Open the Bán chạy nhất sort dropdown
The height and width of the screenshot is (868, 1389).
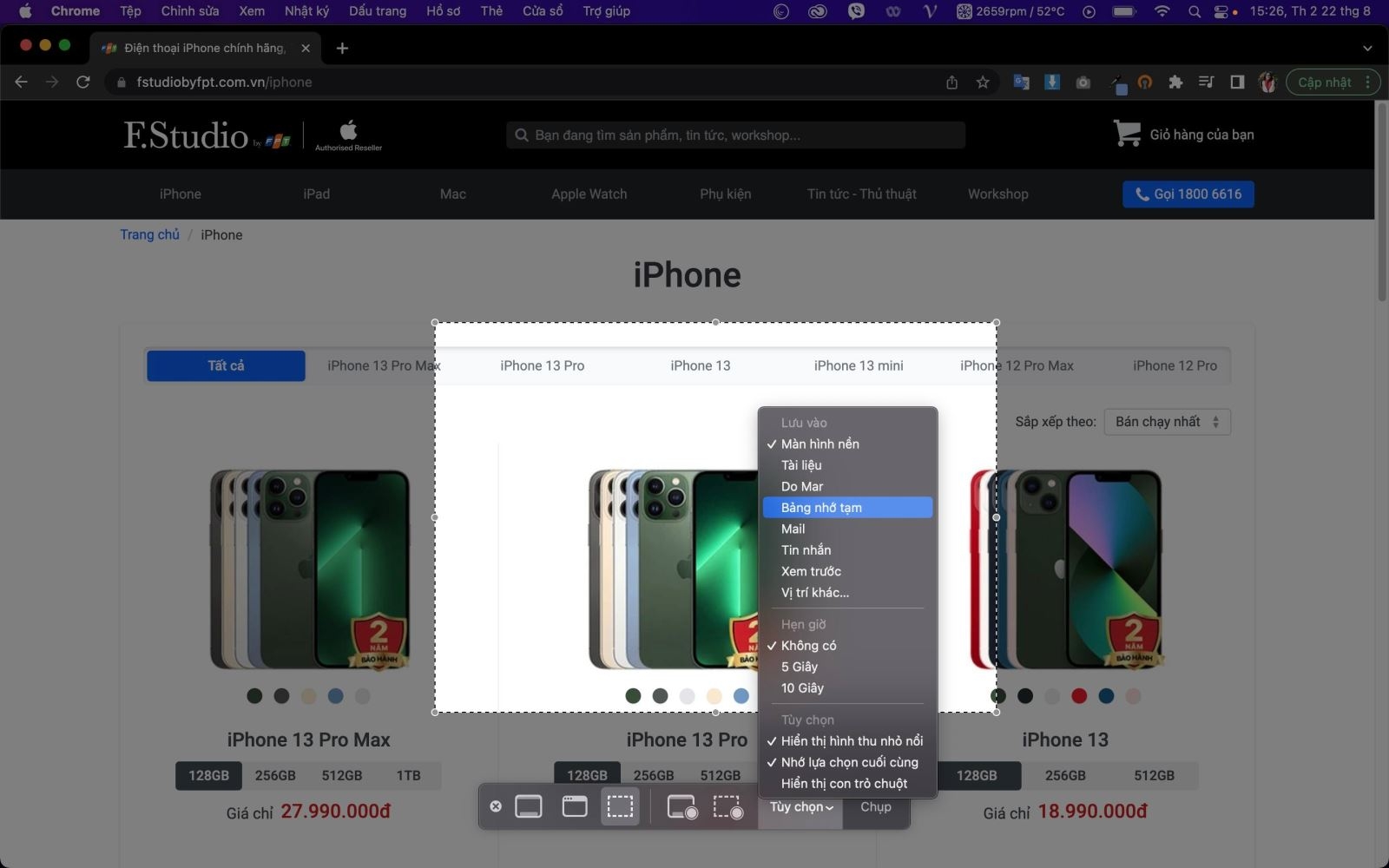1167,422
